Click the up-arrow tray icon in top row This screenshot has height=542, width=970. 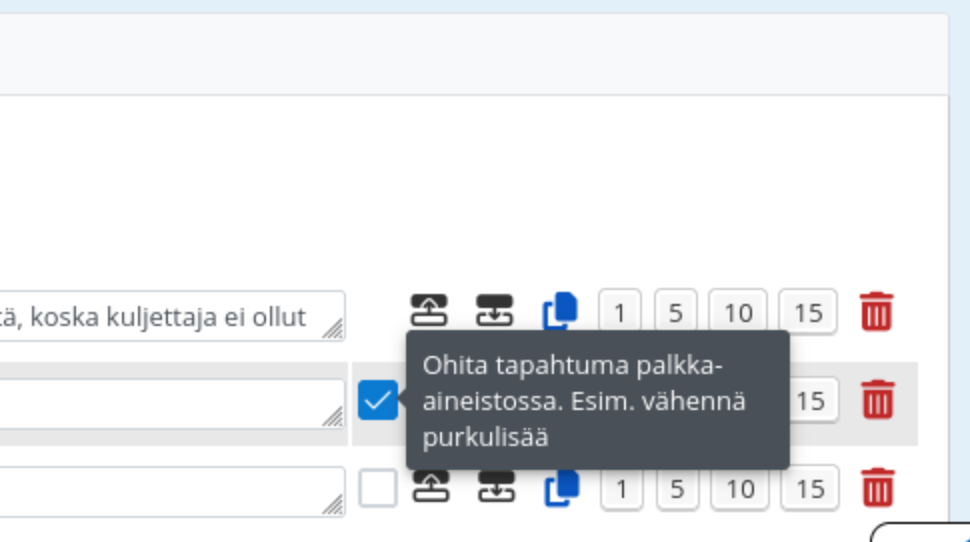(429, 311)
